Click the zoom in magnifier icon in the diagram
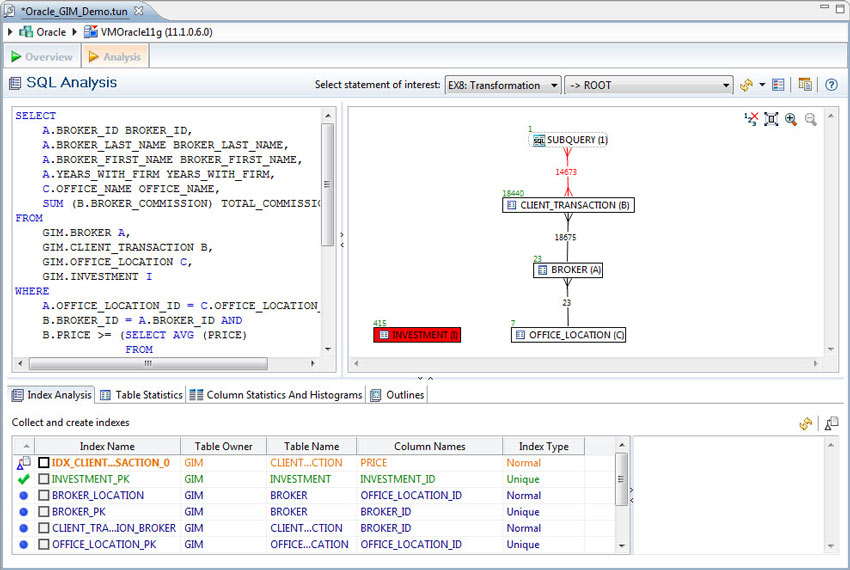The height and width of the screenshot is (570, 850). [790, 119]
